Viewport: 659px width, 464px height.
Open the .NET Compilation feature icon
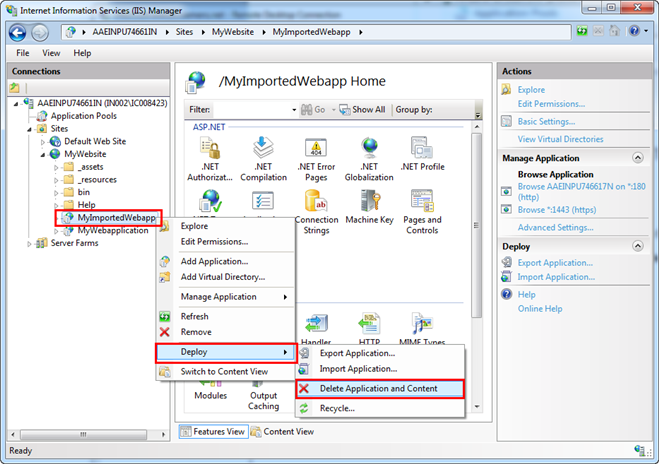click(263, 155)
